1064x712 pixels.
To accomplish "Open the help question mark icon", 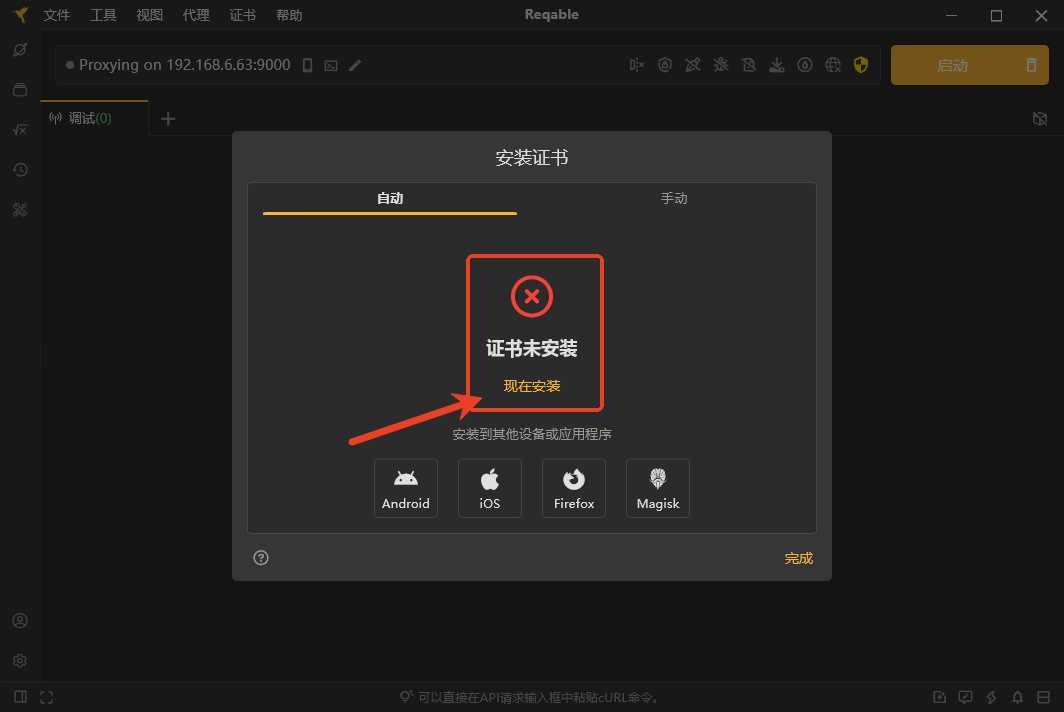I will (261, 558).
